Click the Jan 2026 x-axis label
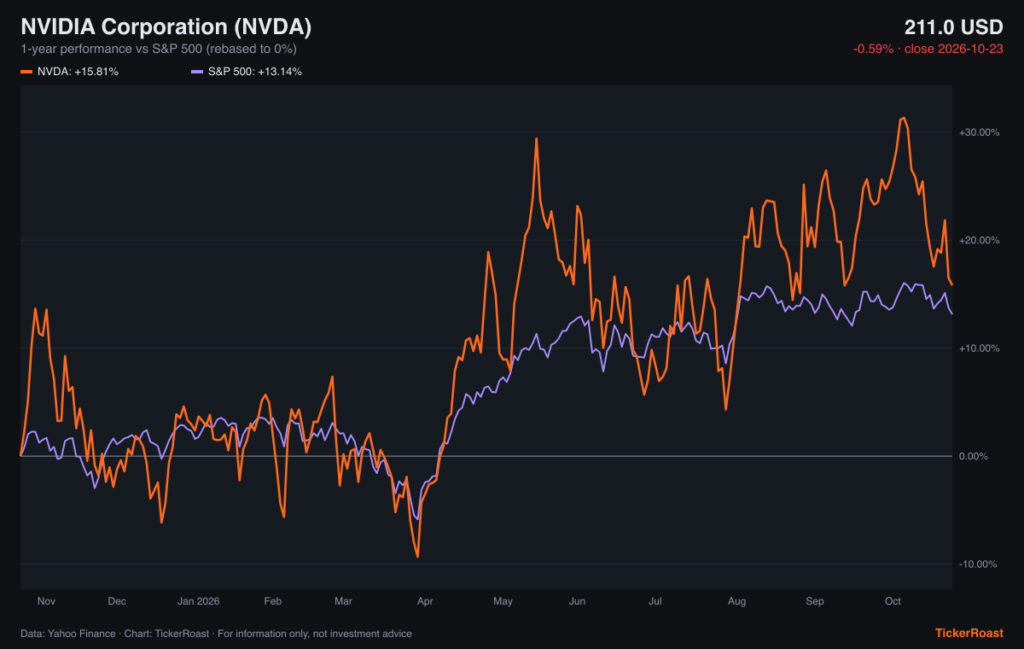This screenshot has height=649, width=1024. point(199,601)
